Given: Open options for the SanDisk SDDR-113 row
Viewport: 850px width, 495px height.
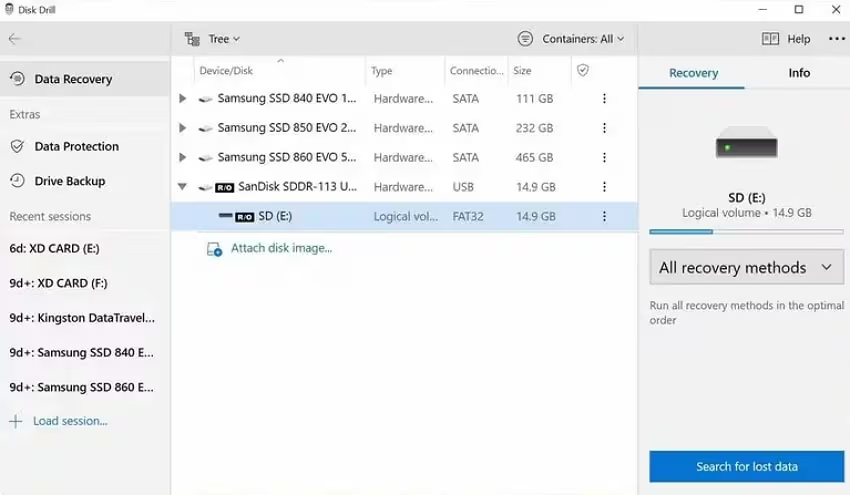Looking at the screenshot, I should (604, 187).
